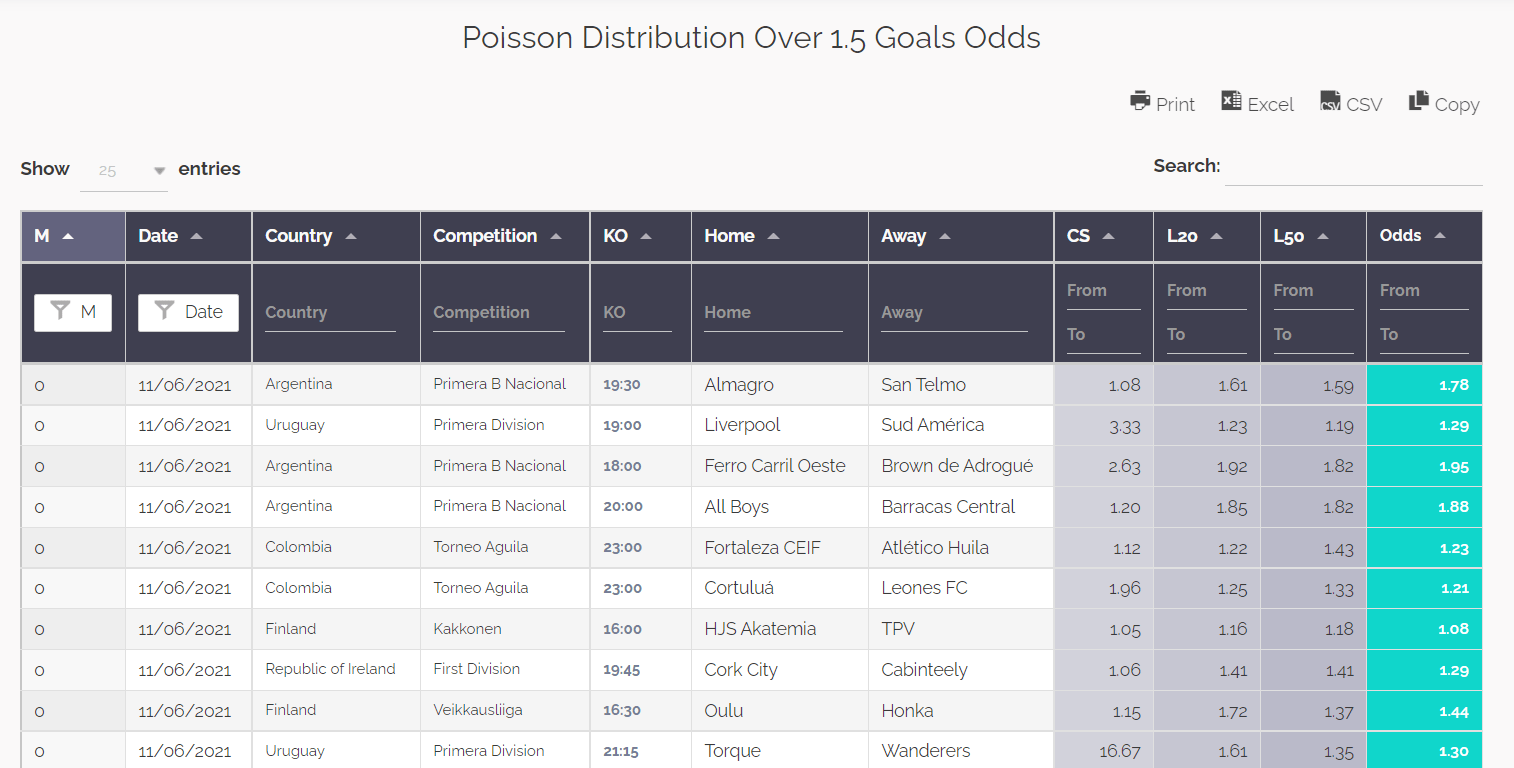
Task: Click the Home filter input
Action: (x=773, y=313)
